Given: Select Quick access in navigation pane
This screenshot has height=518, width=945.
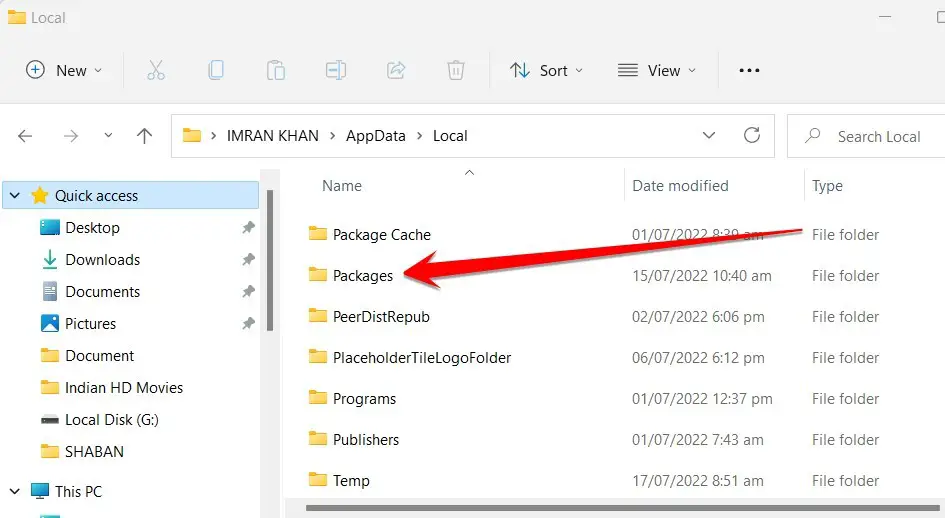Looking at the screenshot, I should point(131,195).
